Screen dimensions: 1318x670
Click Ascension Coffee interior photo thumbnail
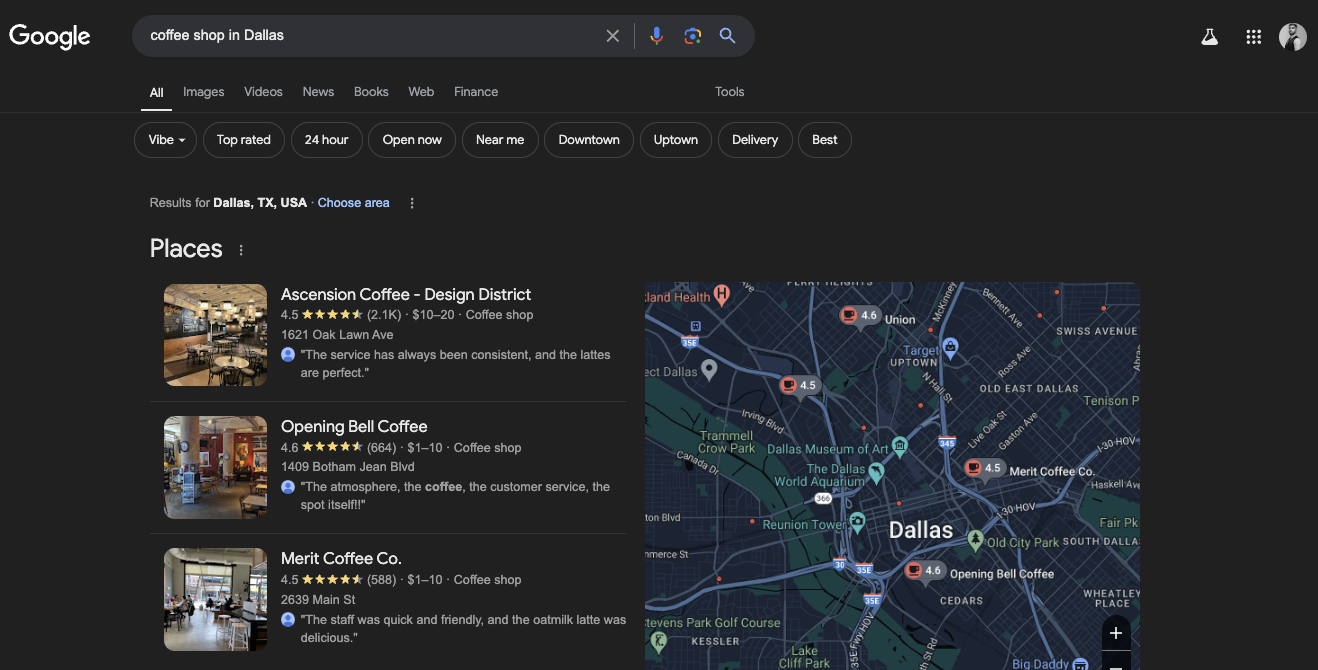click(215, 335)
